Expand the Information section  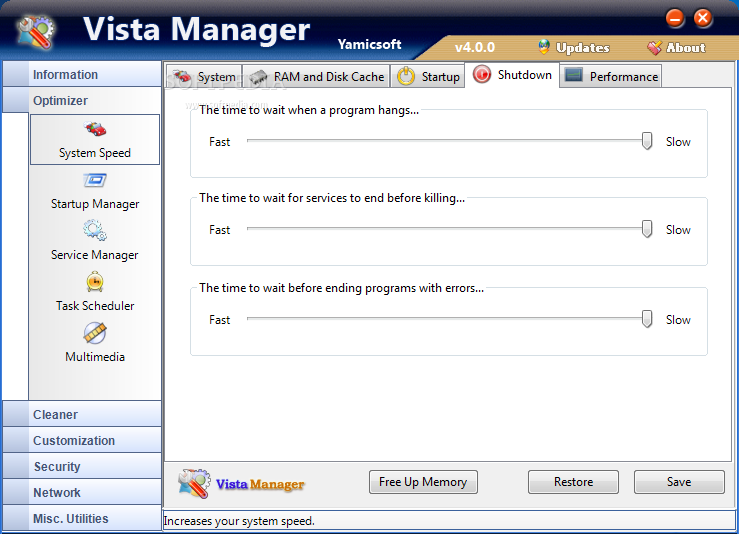82,74
